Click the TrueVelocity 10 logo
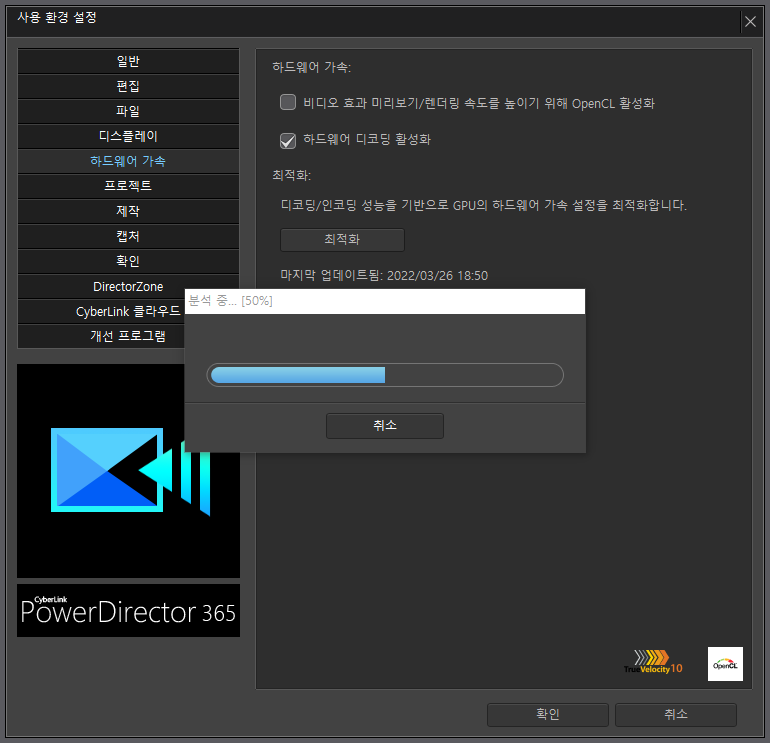Screen dimensions: 770x743 (x=653, y=662)
